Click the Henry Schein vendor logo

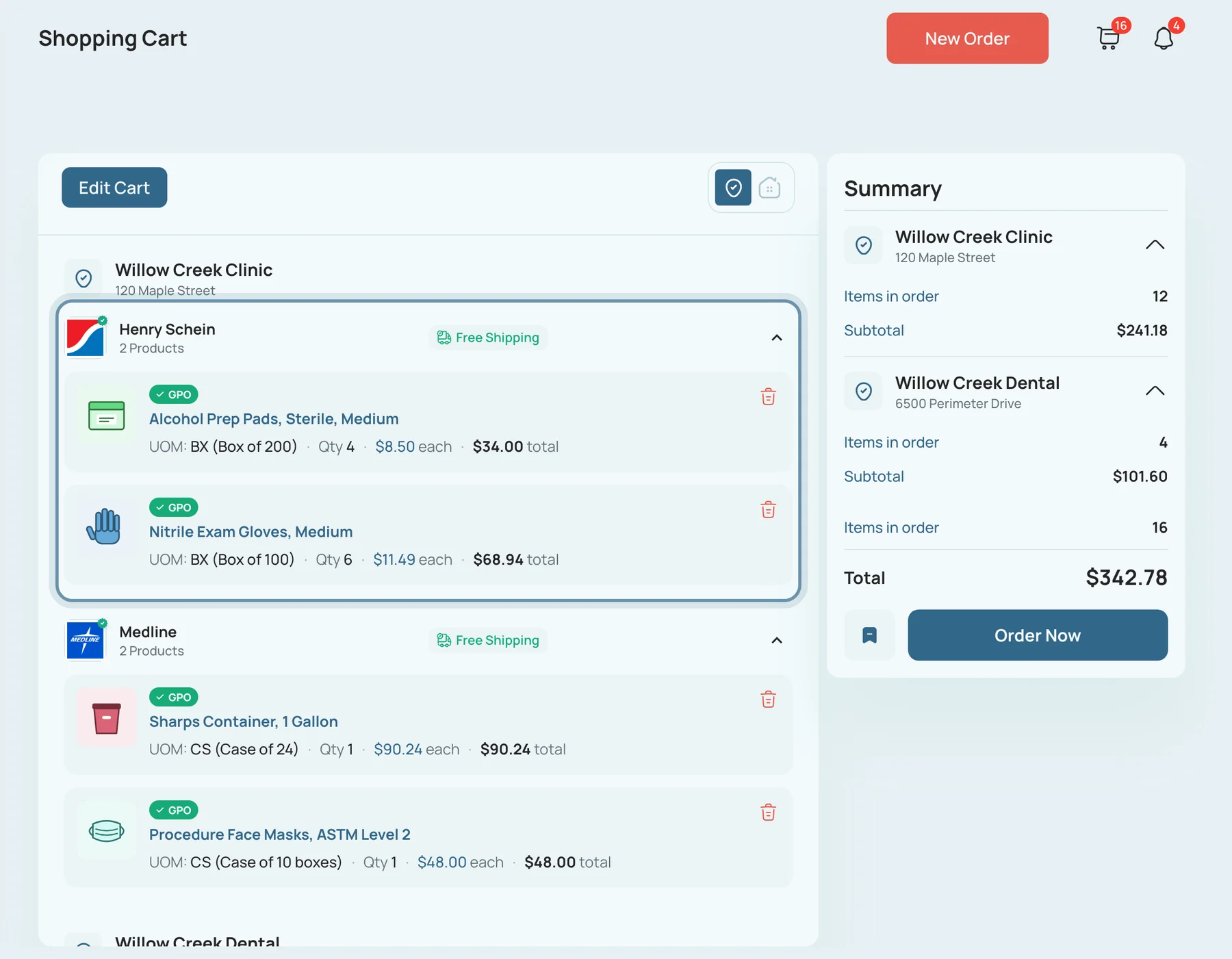coord(86,337)
